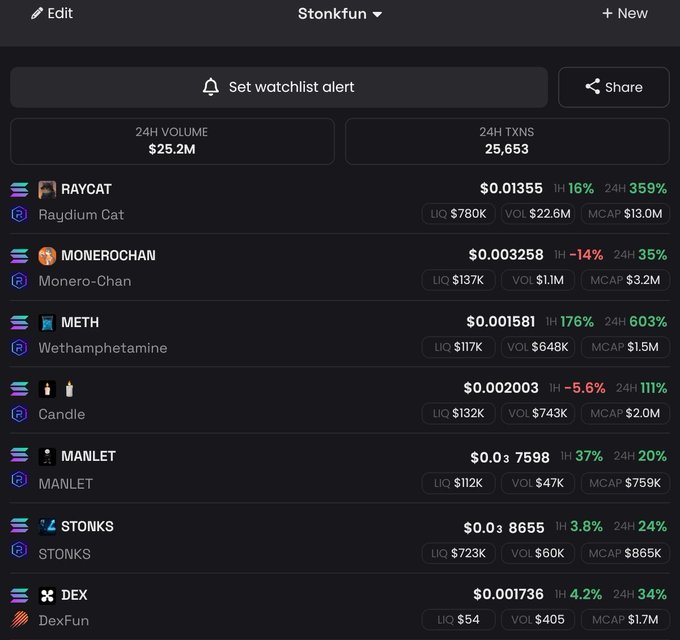Open the MANLET token avatar
The width and height of the screenshot is (680, 640).
tap(47, 457)
